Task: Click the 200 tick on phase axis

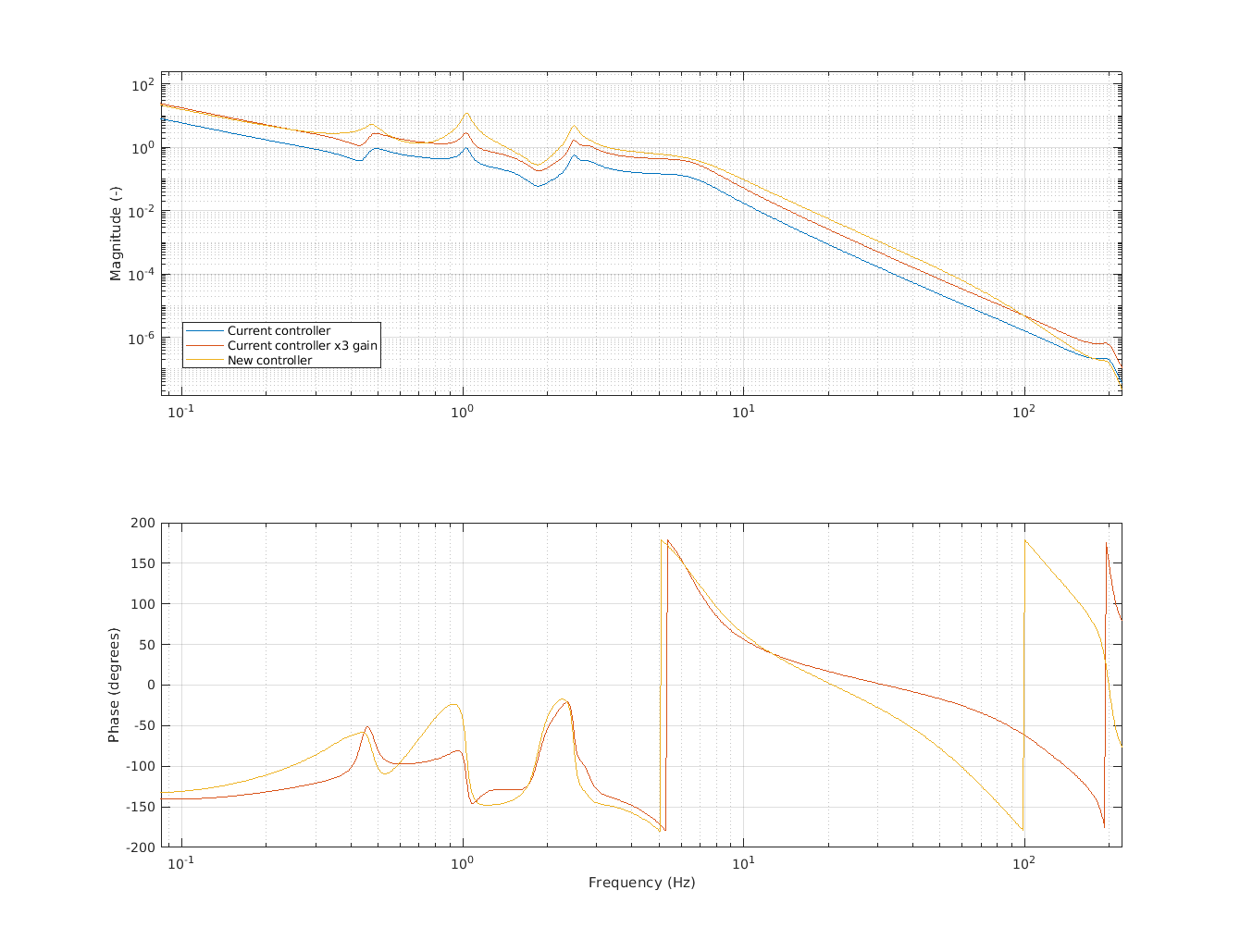Action: pos(143,523)
